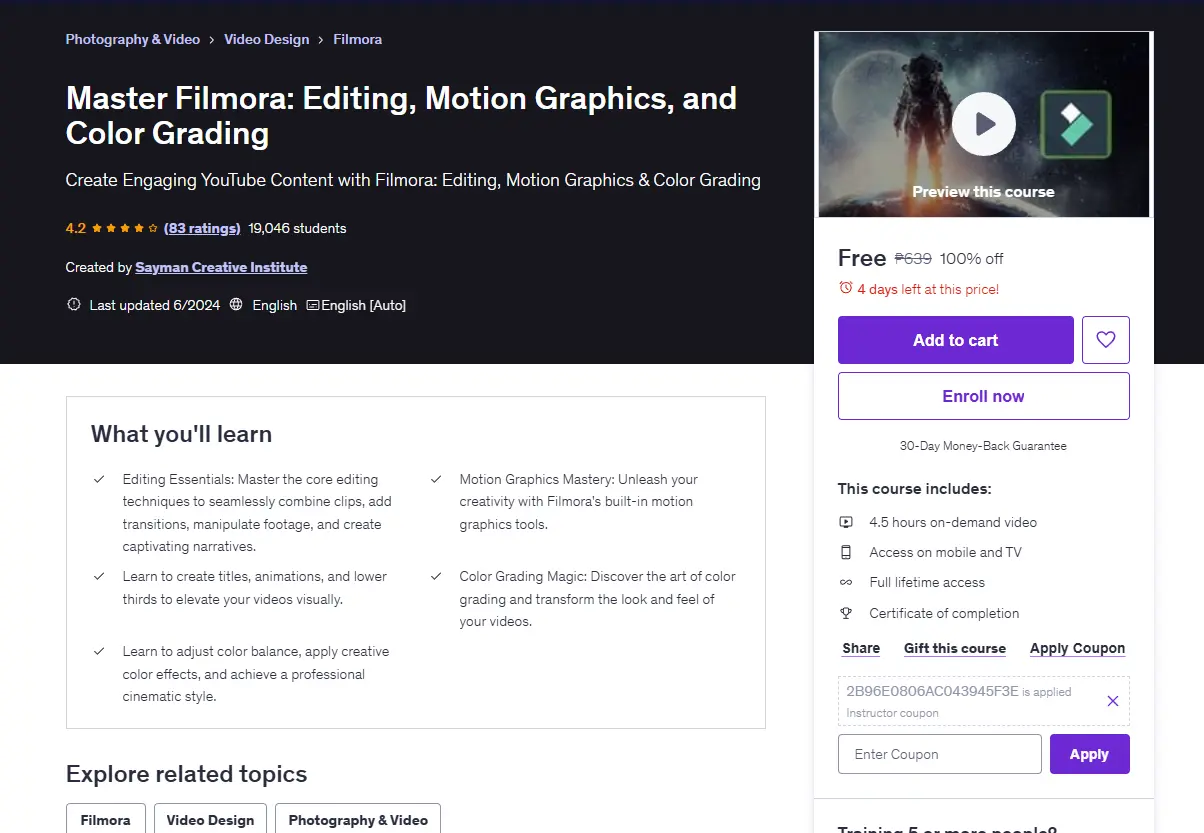Select the Video Design topic tag
The image size is (1204, 833).
point(211,819)
